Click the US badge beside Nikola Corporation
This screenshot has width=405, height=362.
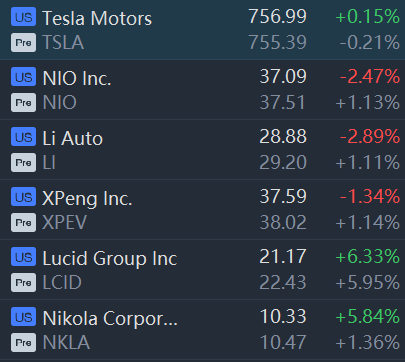click(x=23, y=316)
